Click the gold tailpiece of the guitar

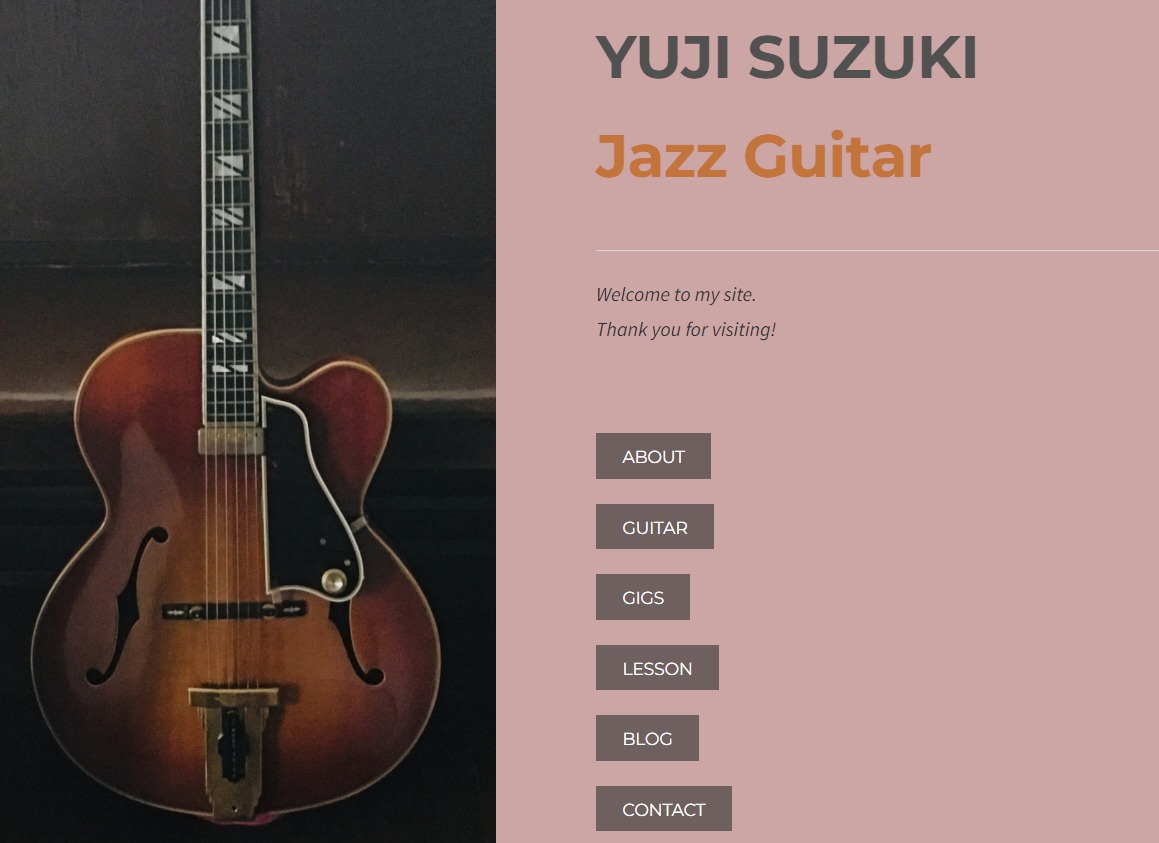(x=233, y=751)
